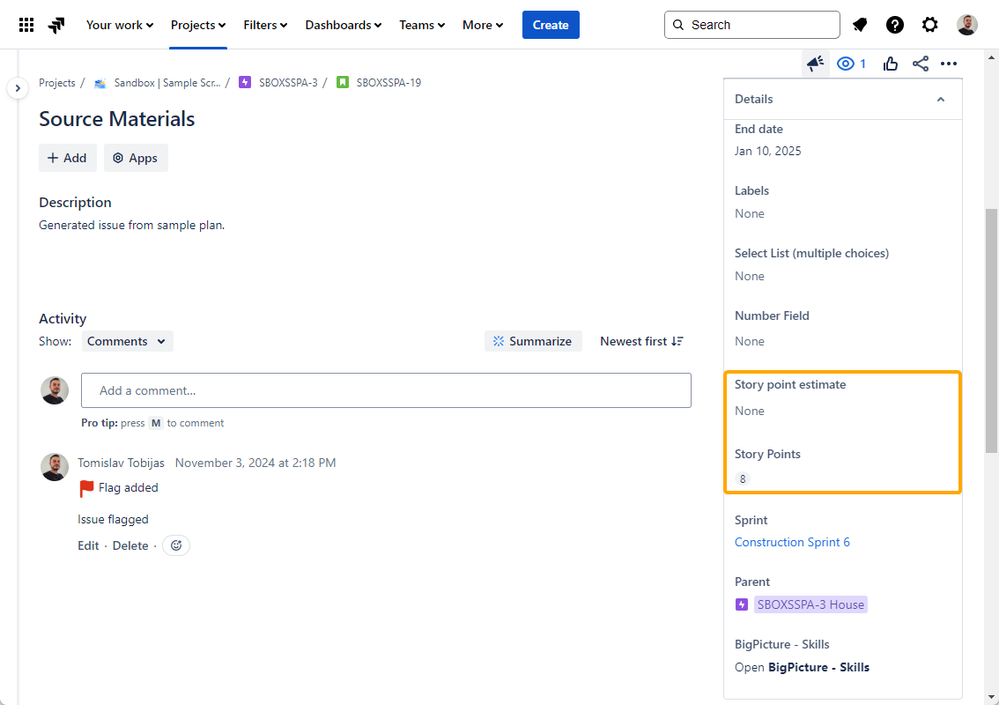Open the Your work menu
Image resolution: width=999 pixels, height=705 pixels.
[119, 25]
